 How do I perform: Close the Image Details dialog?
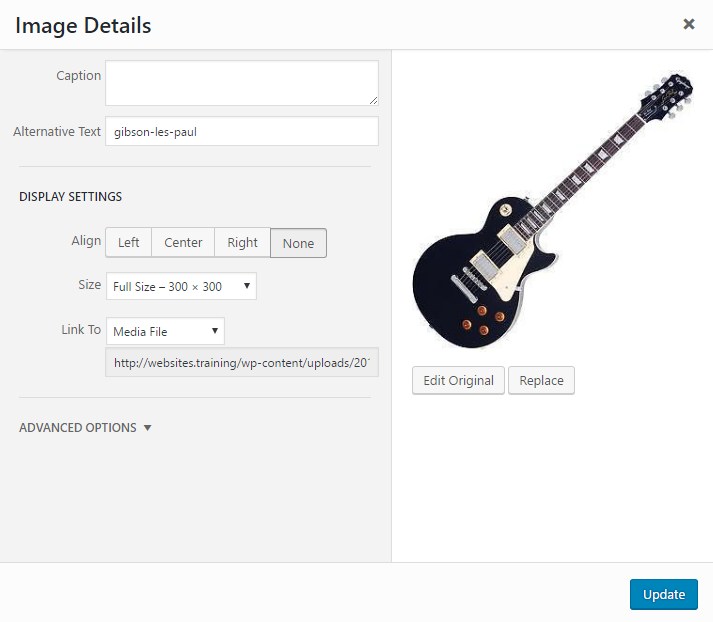(688, 24)
